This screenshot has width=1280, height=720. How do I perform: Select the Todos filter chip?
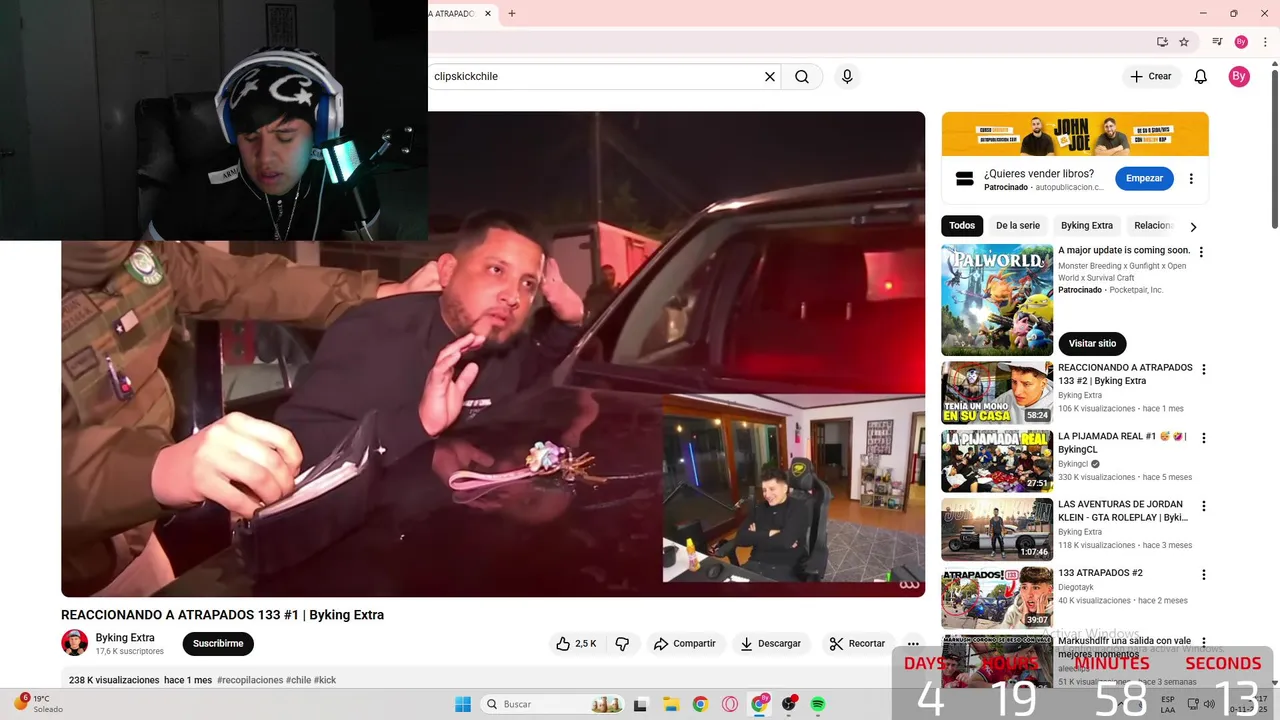(x=962, y=226)
